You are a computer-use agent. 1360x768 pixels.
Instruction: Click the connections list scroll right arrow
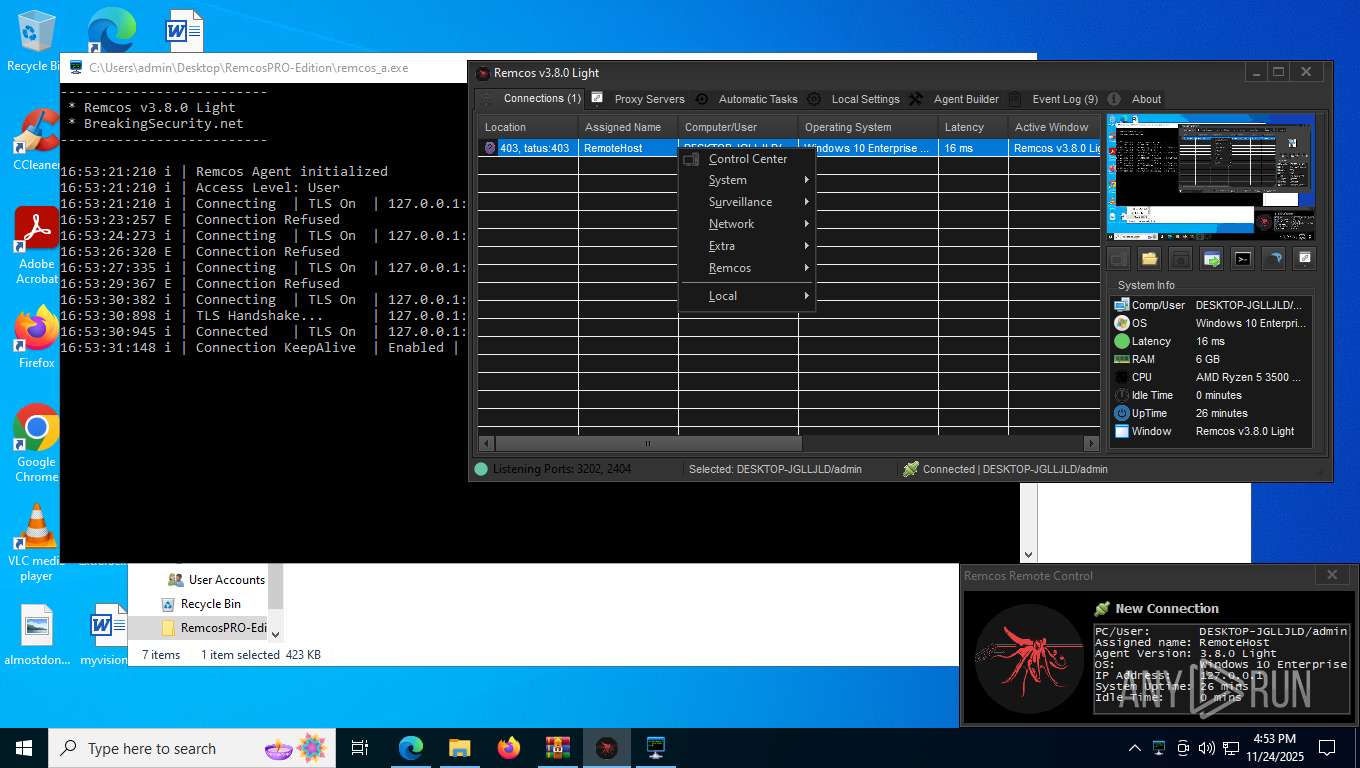pyautogui.click(x=1091, y=443)
